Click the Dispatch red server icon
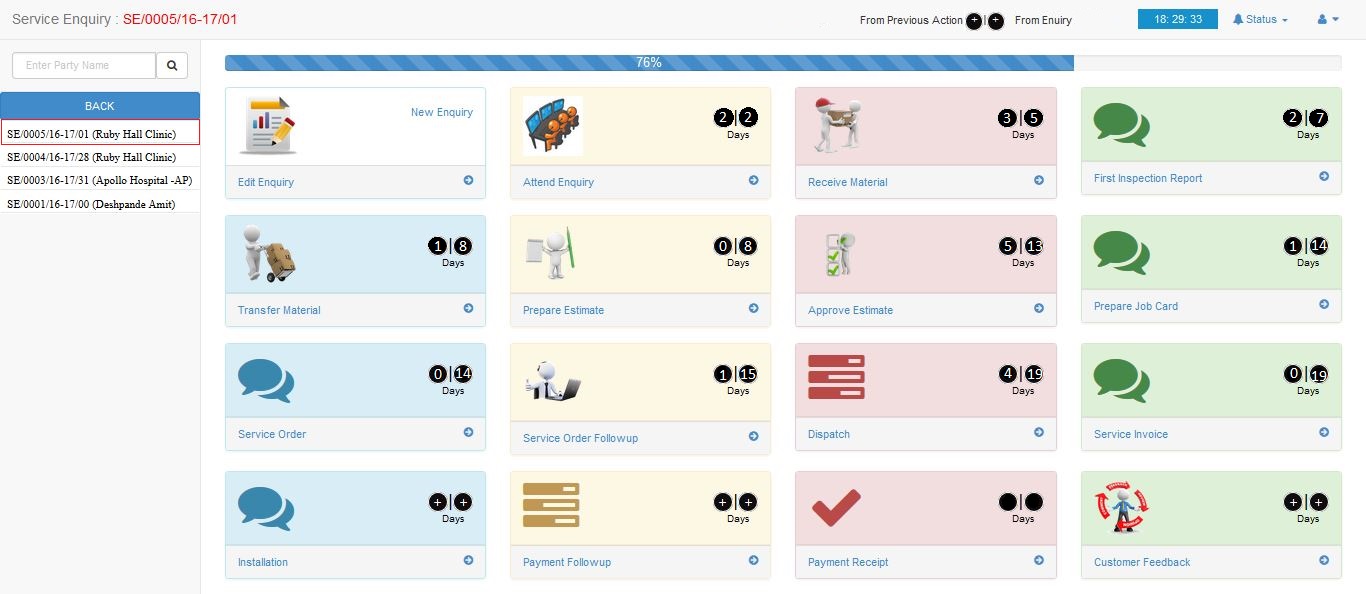Image resolution: width=1366 pixels, height=594 pixels. pyautogui.click(x=836, y=378)
